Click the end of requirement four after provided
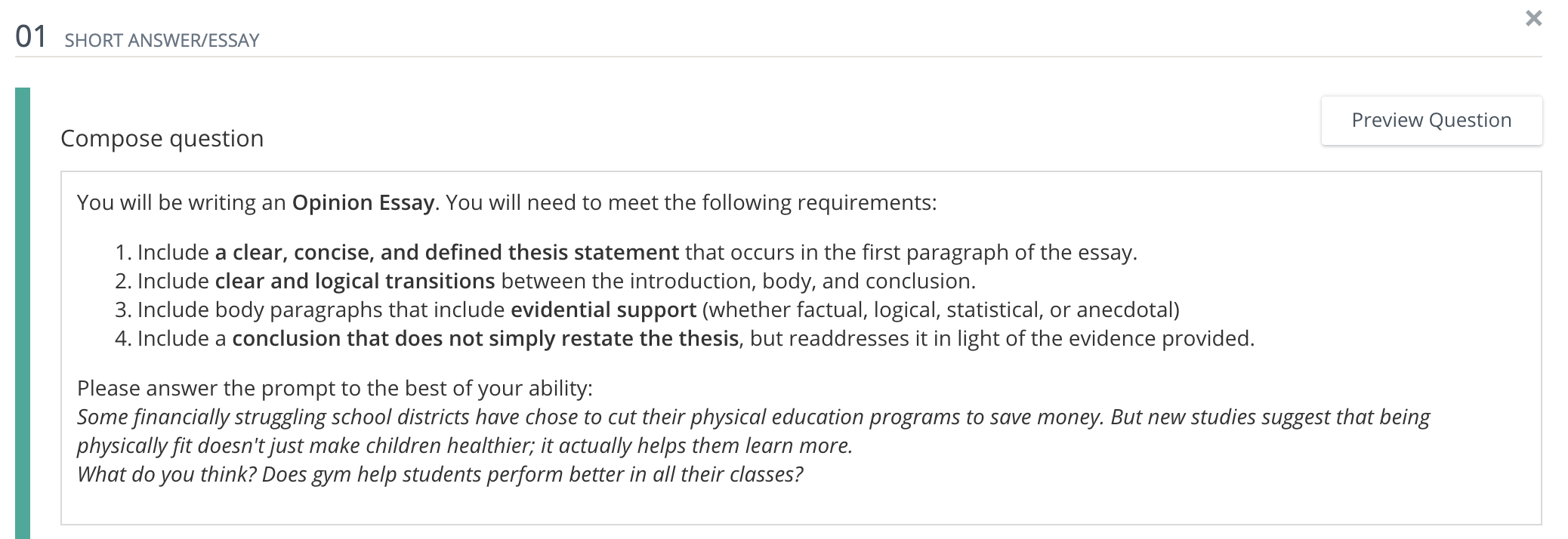Image resolution: width=1568 pixels, height=539 pixels. pyautogui.click(x=1253, y=339)
